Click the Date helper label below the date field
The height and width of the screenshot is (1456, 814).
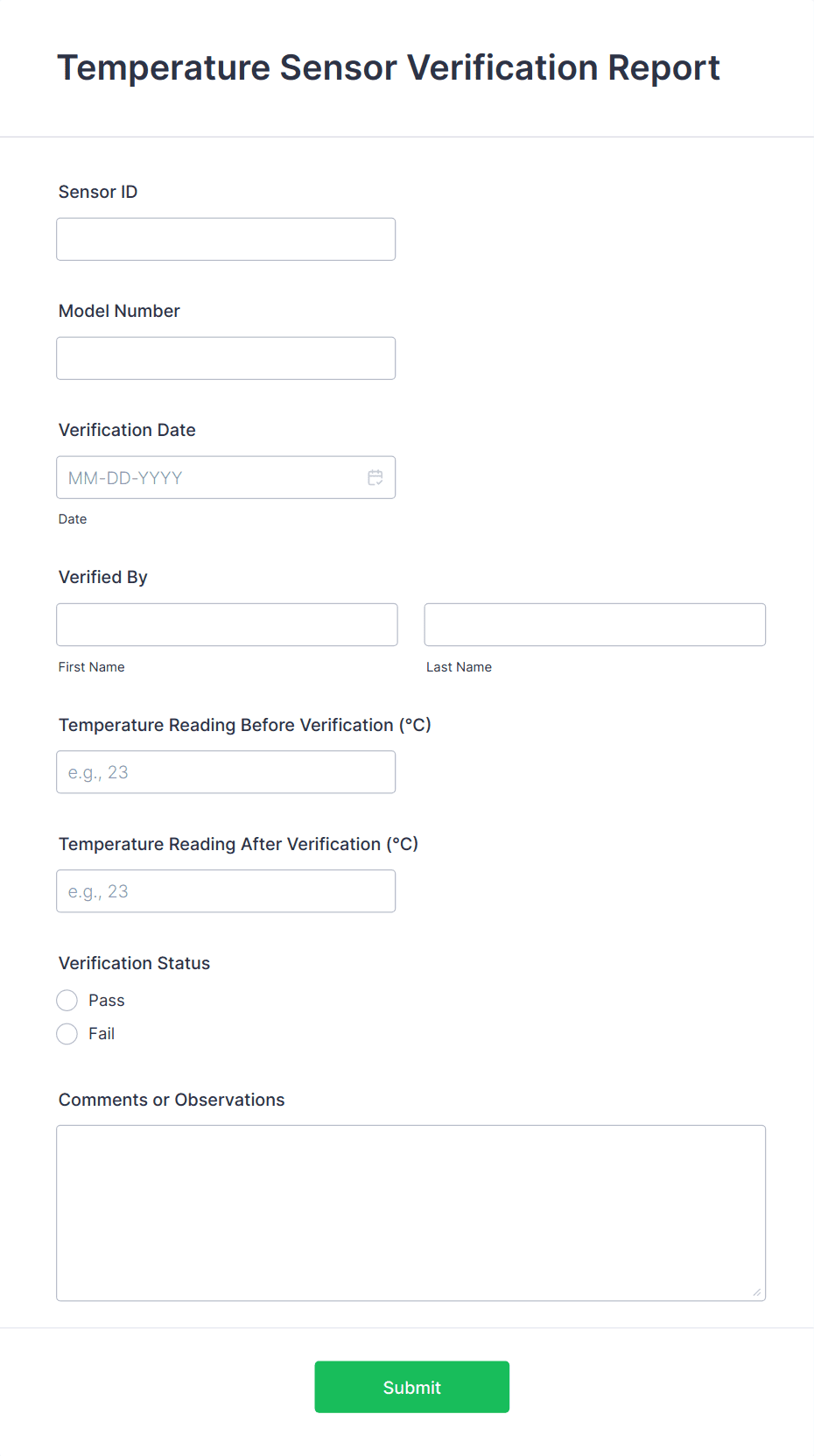click(72, 518)
